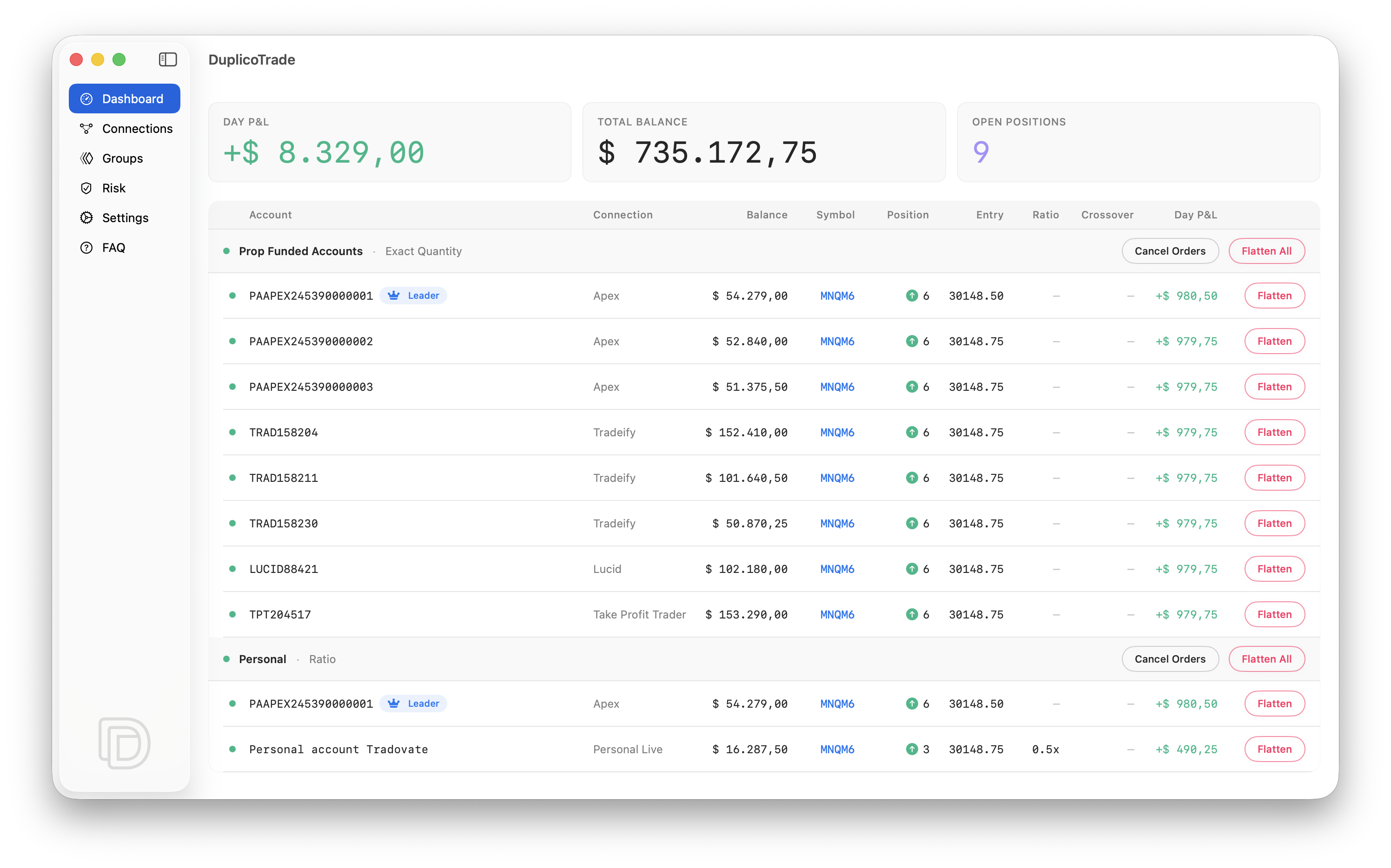This screenshot has height=868, width=1391.
Task: Flatten account PAAPEX245390000003
Action: pyautogui.click(x=1274, y=387)
